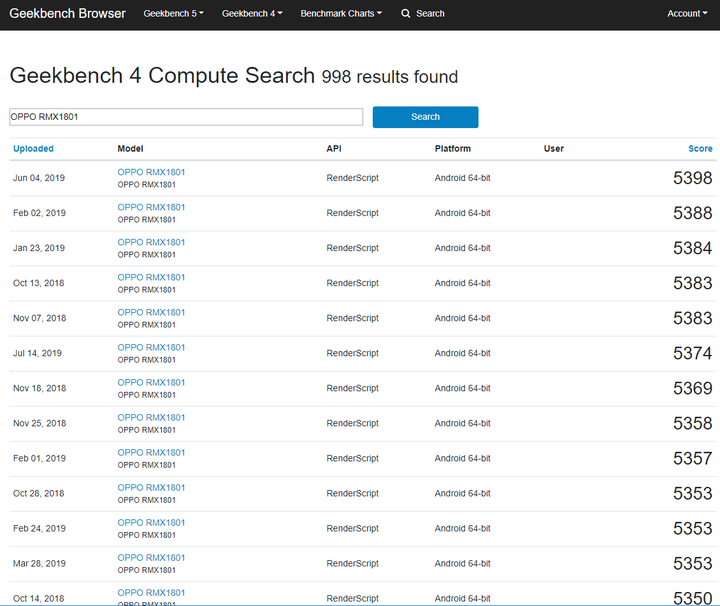This screenshot has height=606, width=720.
Task: Expand the Benchmark Charts dropdown
Action: pyautogui.click(x=341, y=13)
